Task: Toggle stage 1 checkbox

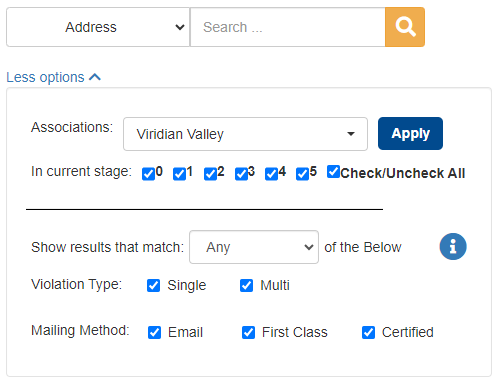Action: (x=179, y=174)
